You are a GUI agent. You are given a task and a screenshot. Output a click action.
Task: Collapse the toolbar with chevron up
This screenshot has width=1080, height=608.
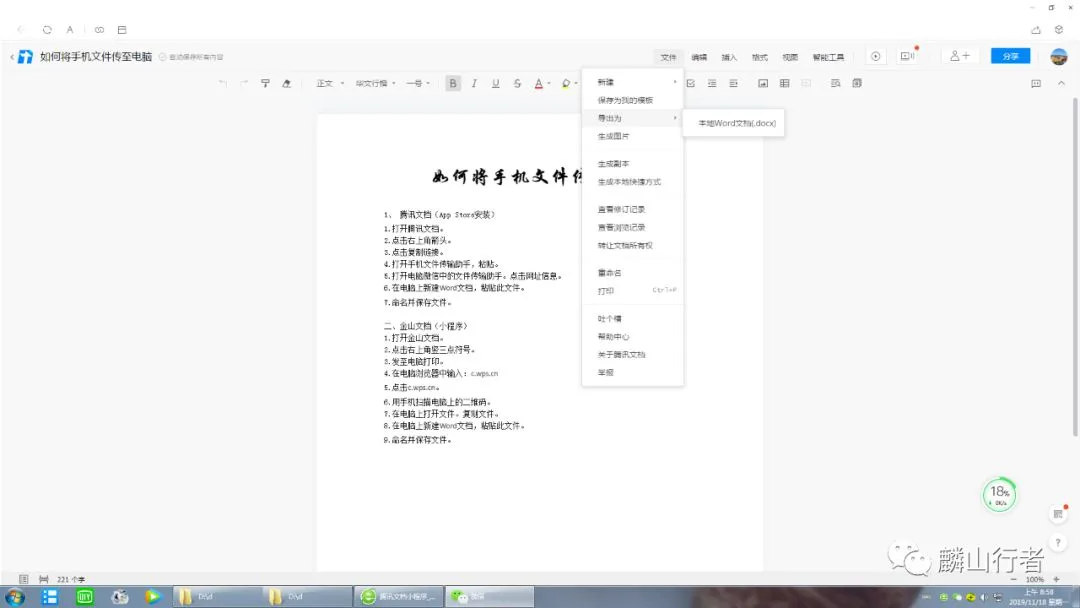click(x=1061, y=83)
